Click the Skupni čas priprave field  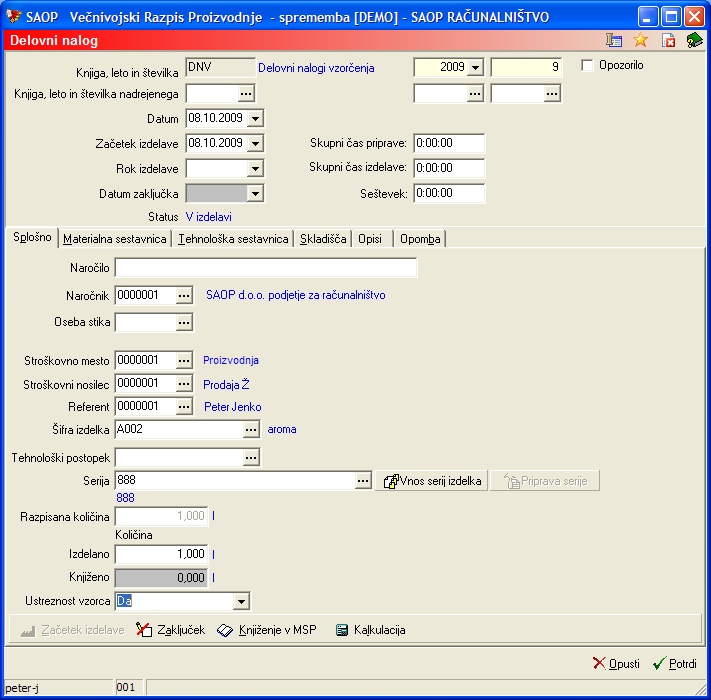tap(449, 143)
